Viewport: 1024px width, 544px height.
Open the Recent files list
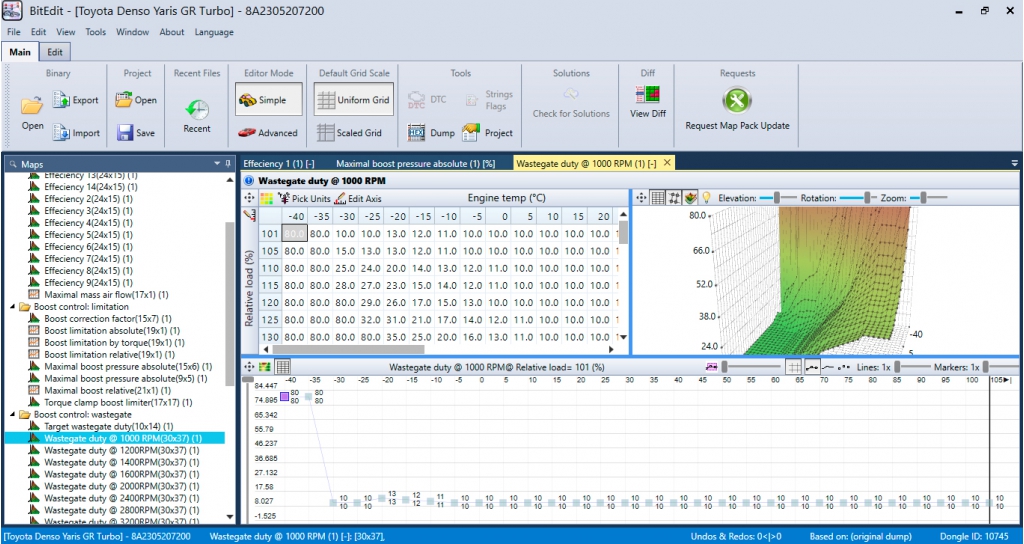point(197,116)
